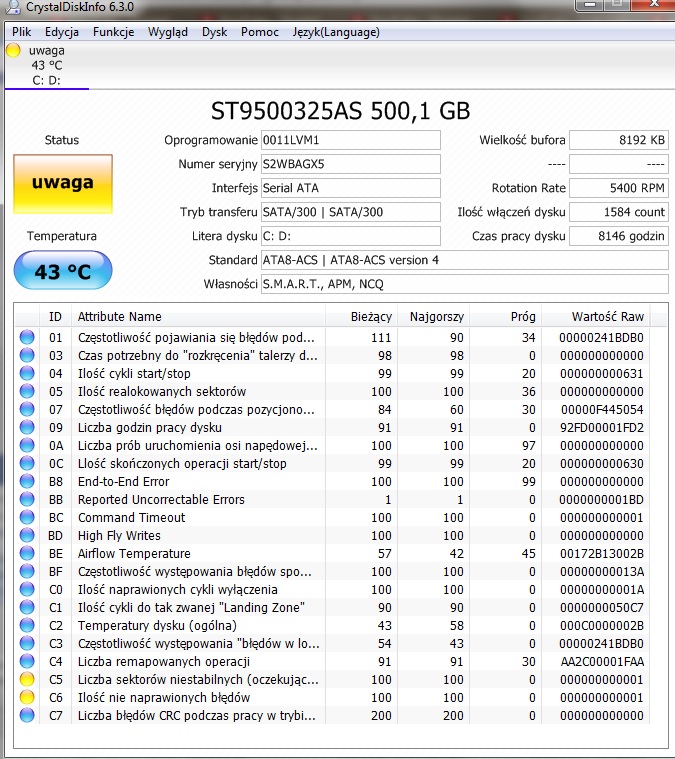Click the Oprogramowanie field 0011LVM1

point(351,140)
